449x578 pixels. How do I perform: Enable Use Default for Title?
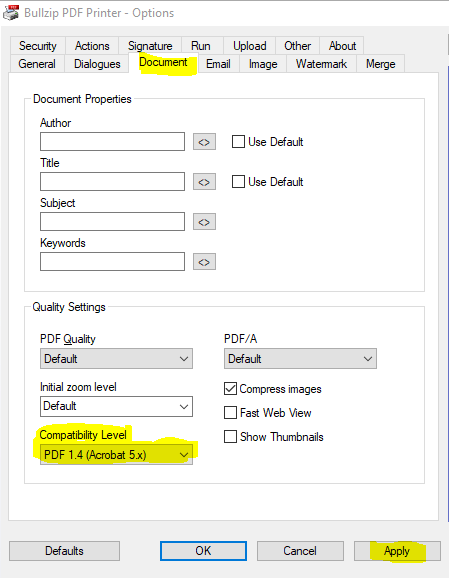[x=238, y=181]
